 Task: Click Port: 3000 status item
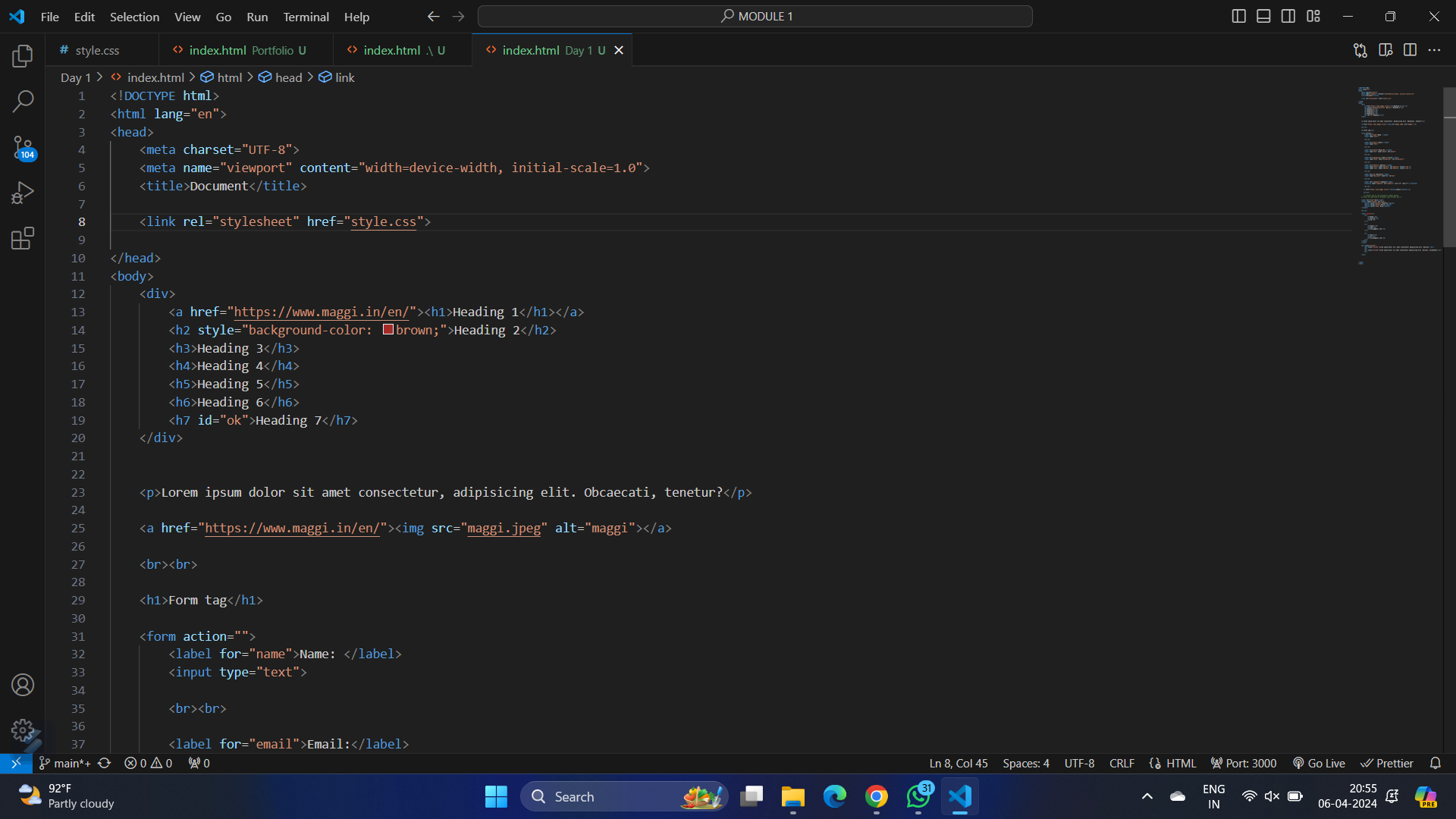[x=1244, y=763]
